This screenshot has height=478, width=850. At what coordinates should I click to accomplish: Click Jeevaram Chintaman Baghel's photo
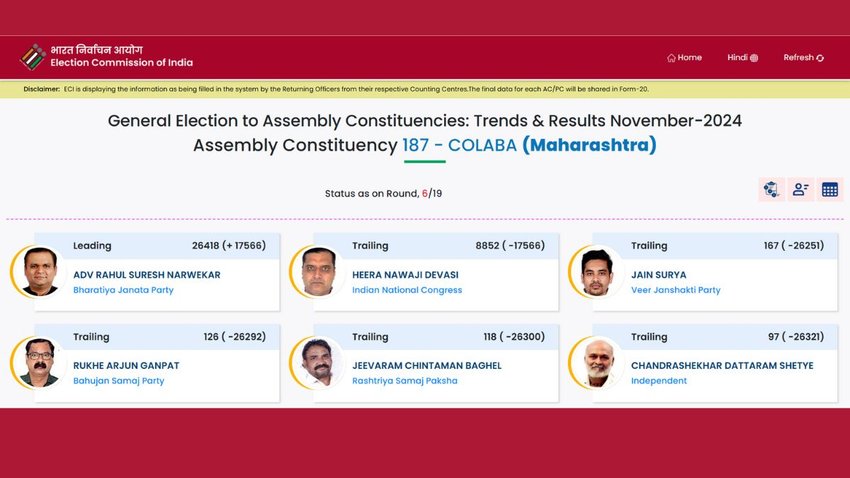coord(319,363)
